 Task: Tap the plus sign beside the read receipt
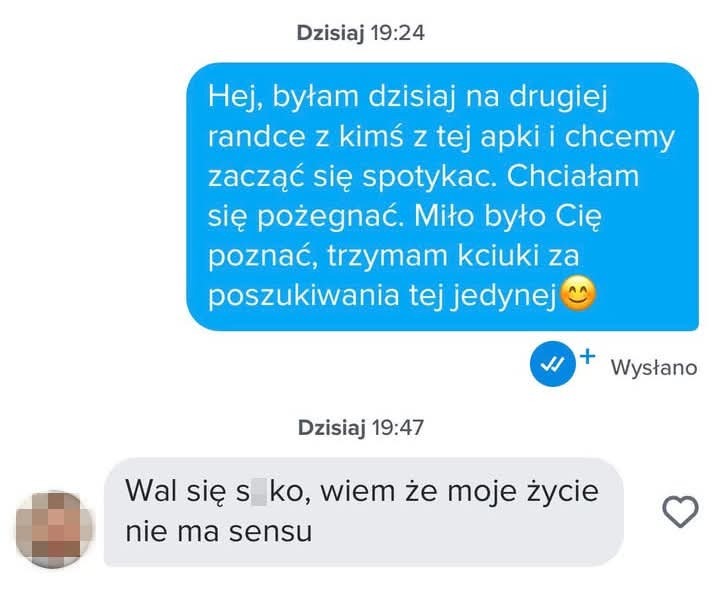coord(587,356)
